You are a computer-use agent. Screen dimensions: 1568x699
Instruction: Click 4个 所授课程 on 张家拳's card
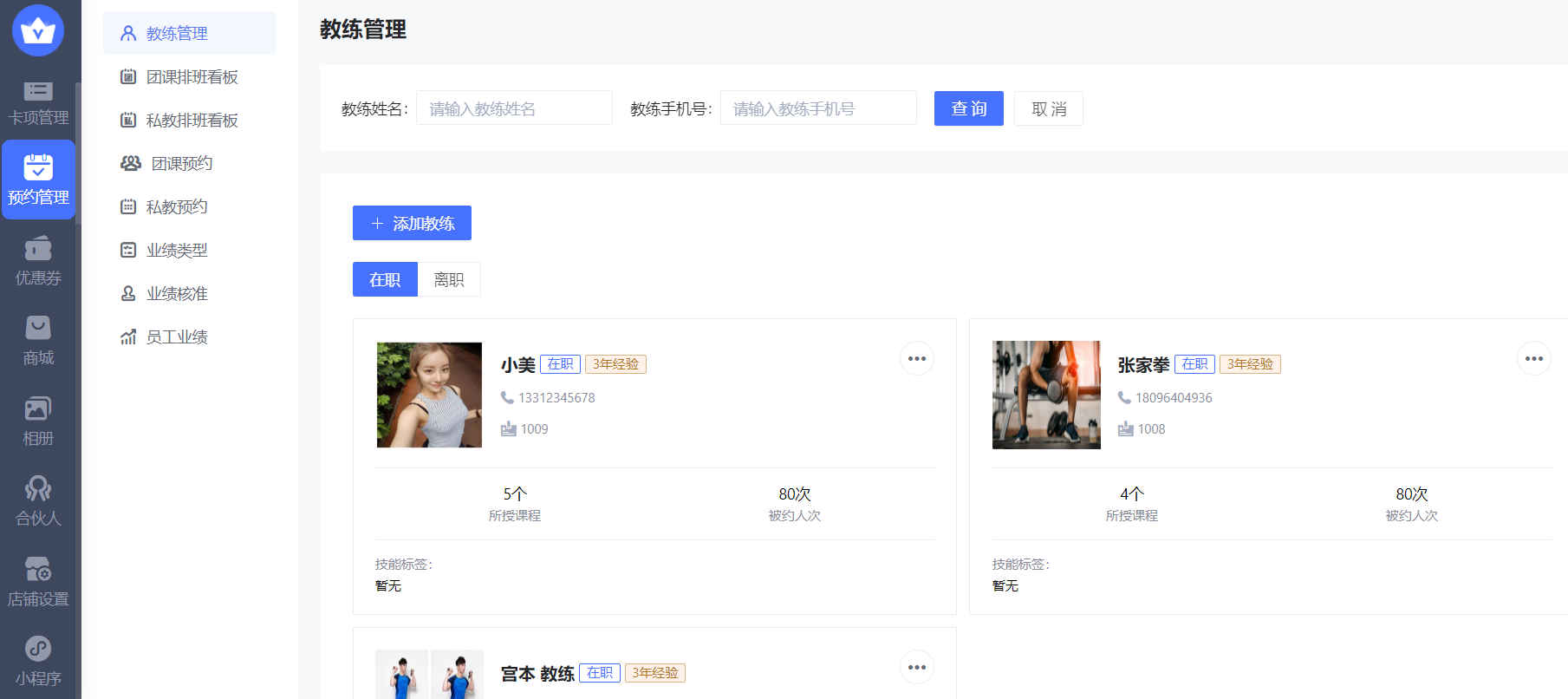1132,504
